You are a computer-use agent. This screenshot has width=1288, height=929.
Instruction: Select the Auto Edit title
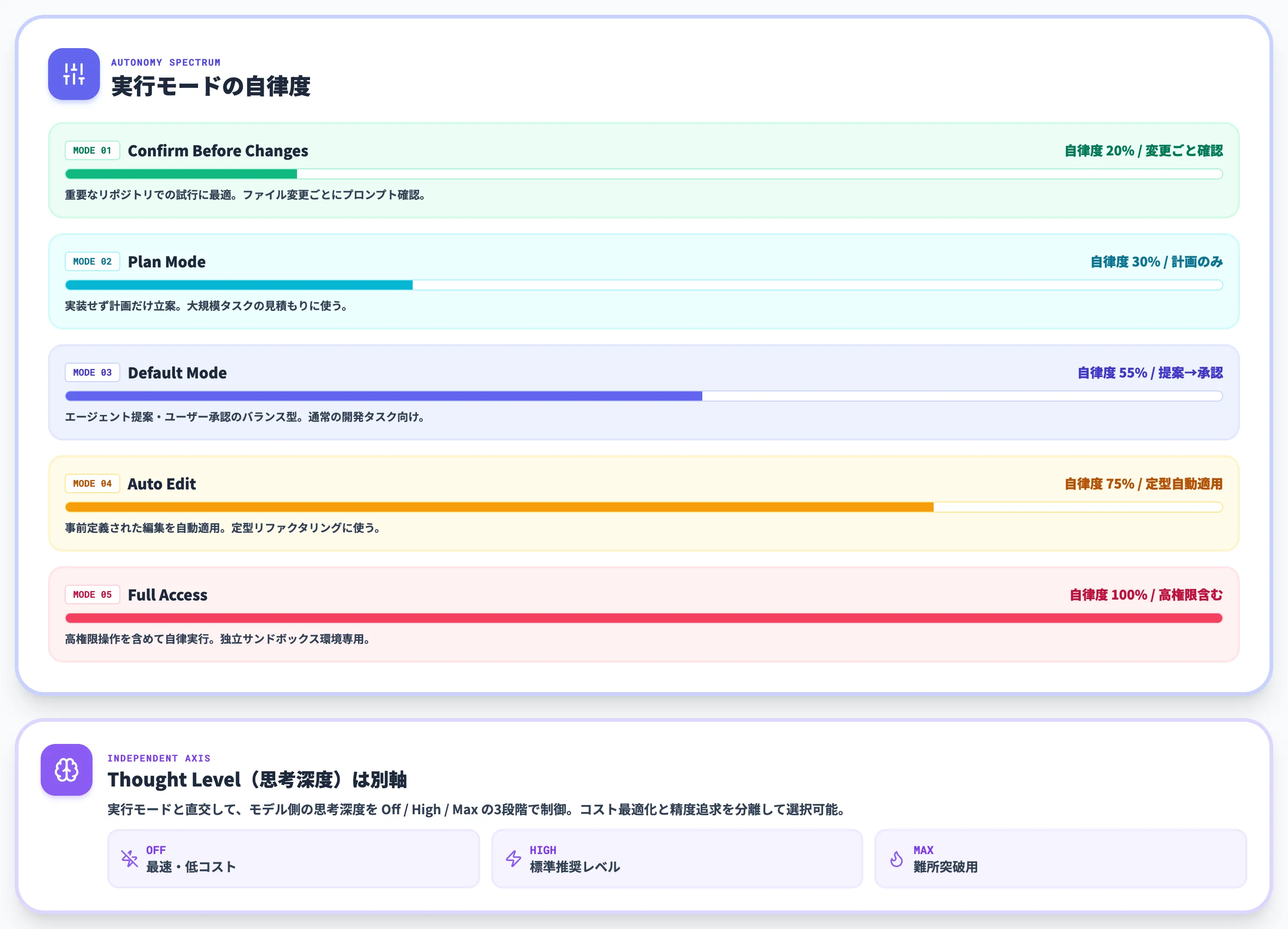point(162,484)
